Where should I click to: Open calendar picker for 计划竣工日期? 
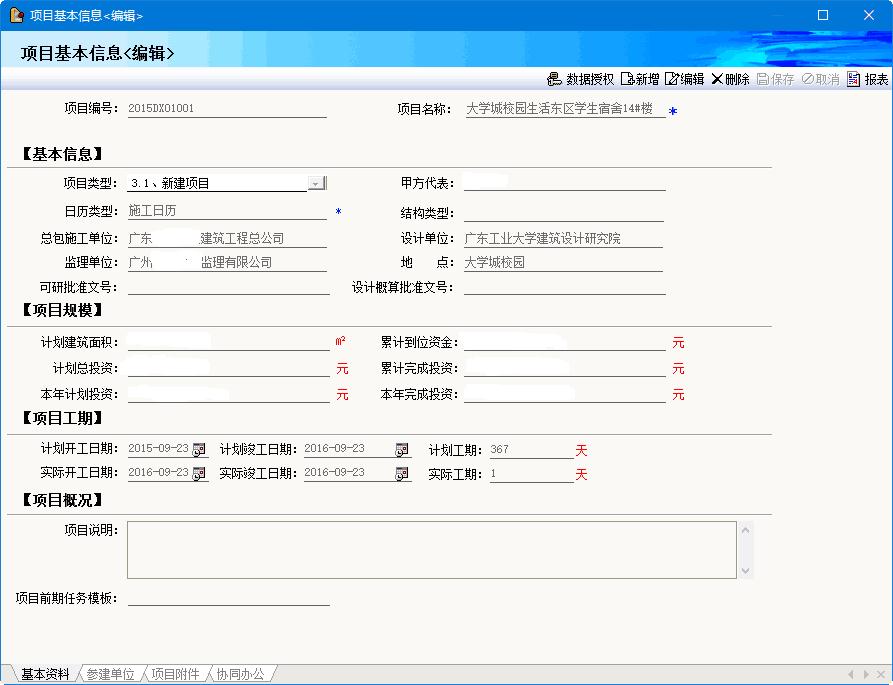(x=402, y=449)
